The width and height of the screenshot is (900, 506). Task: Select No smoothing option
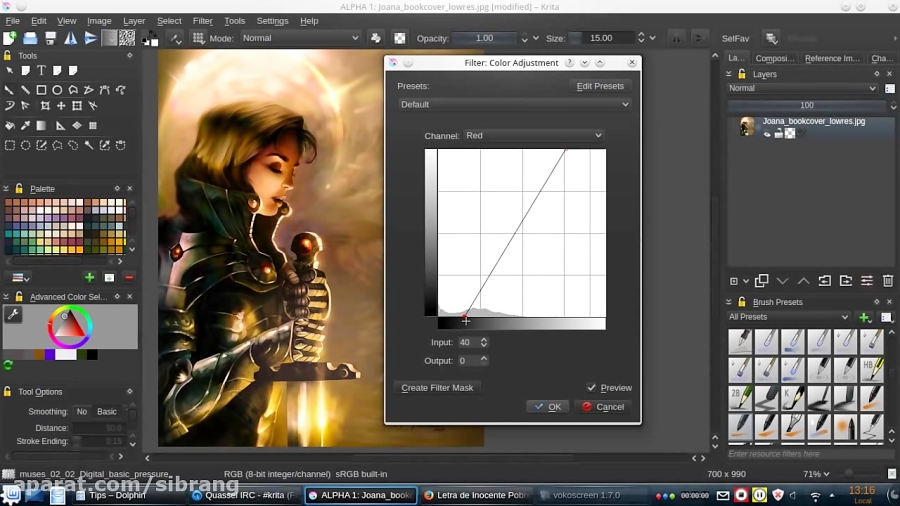(x=82, y=411)
